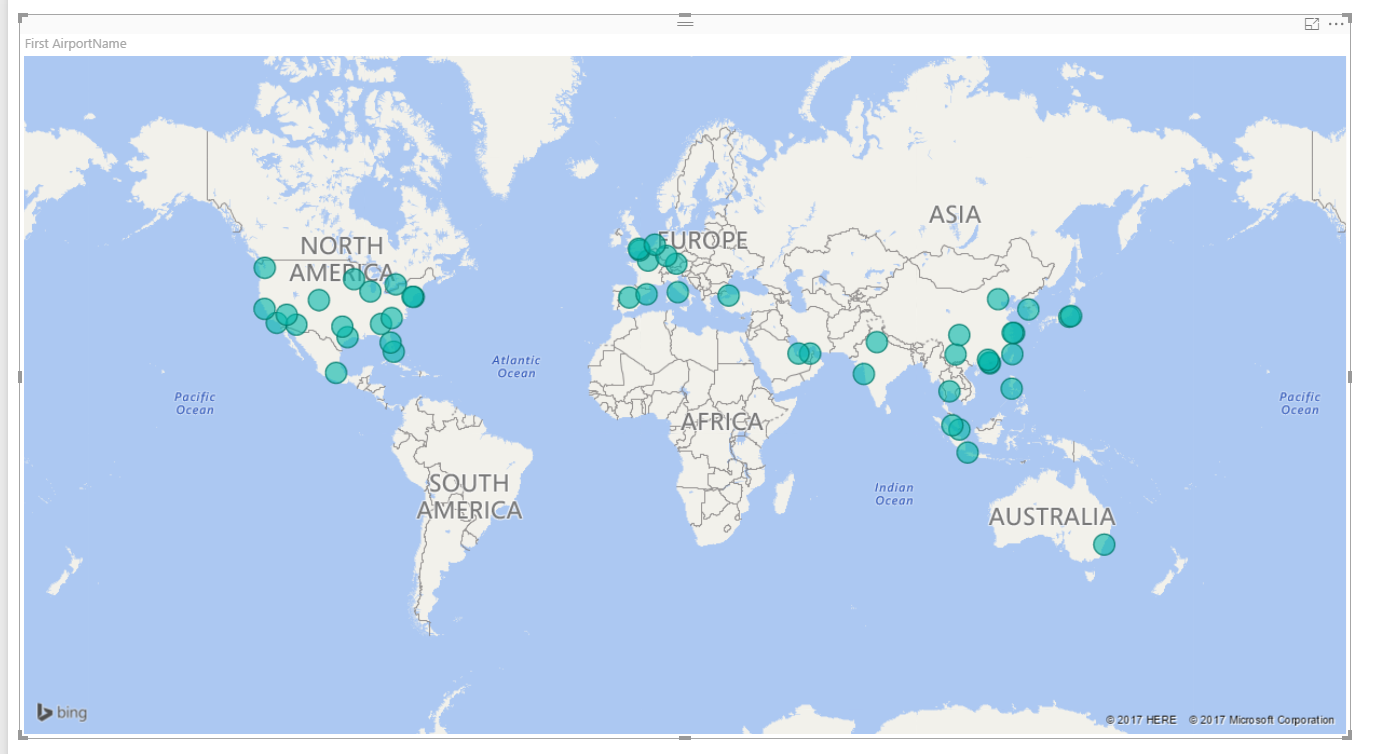The image size is (1377, 754).
Task: Click the Bing logo in the corner
Action: pos(62,712)
